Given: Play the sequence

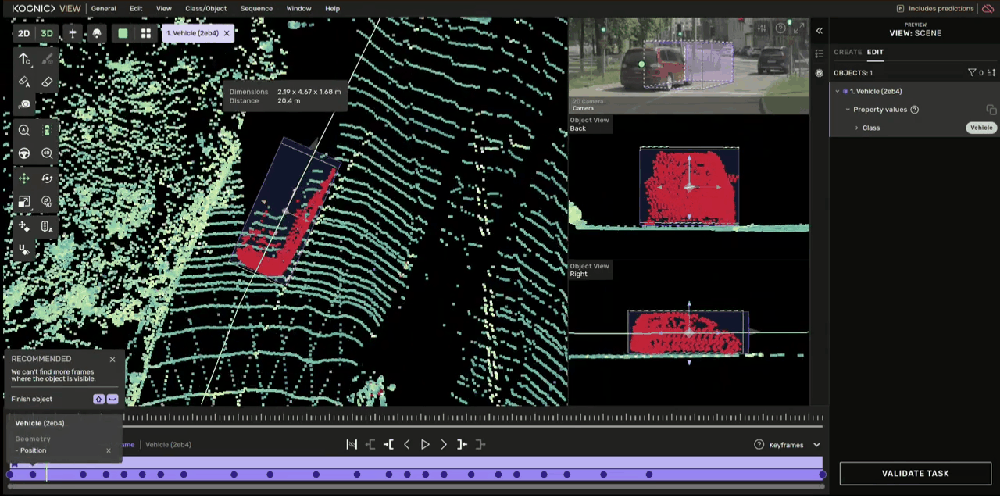Looking at the screenshot, I should pos(425,444).
